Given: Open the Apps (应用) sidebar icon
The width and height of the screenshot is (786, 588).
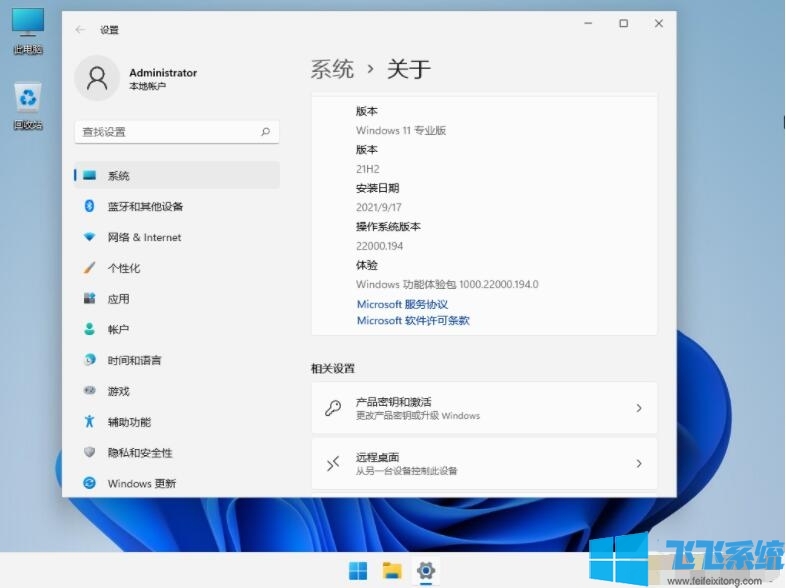Looking at the screenshot, I should click(x=89, y=299).
